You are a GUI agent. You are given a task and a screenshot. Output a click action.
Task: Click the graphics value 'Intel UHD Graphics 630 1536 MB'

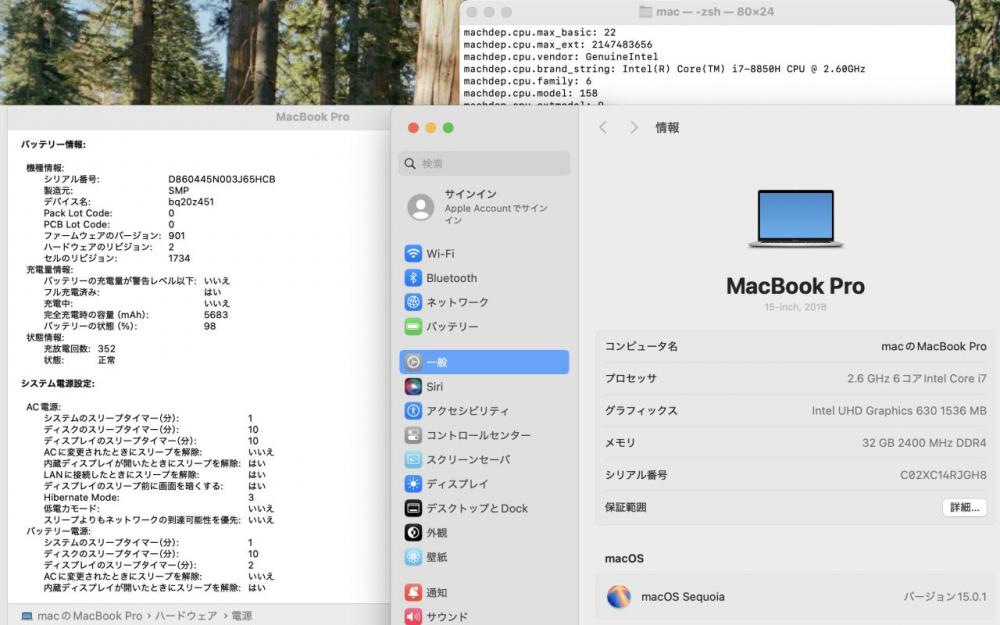click(x=899, y=411)
